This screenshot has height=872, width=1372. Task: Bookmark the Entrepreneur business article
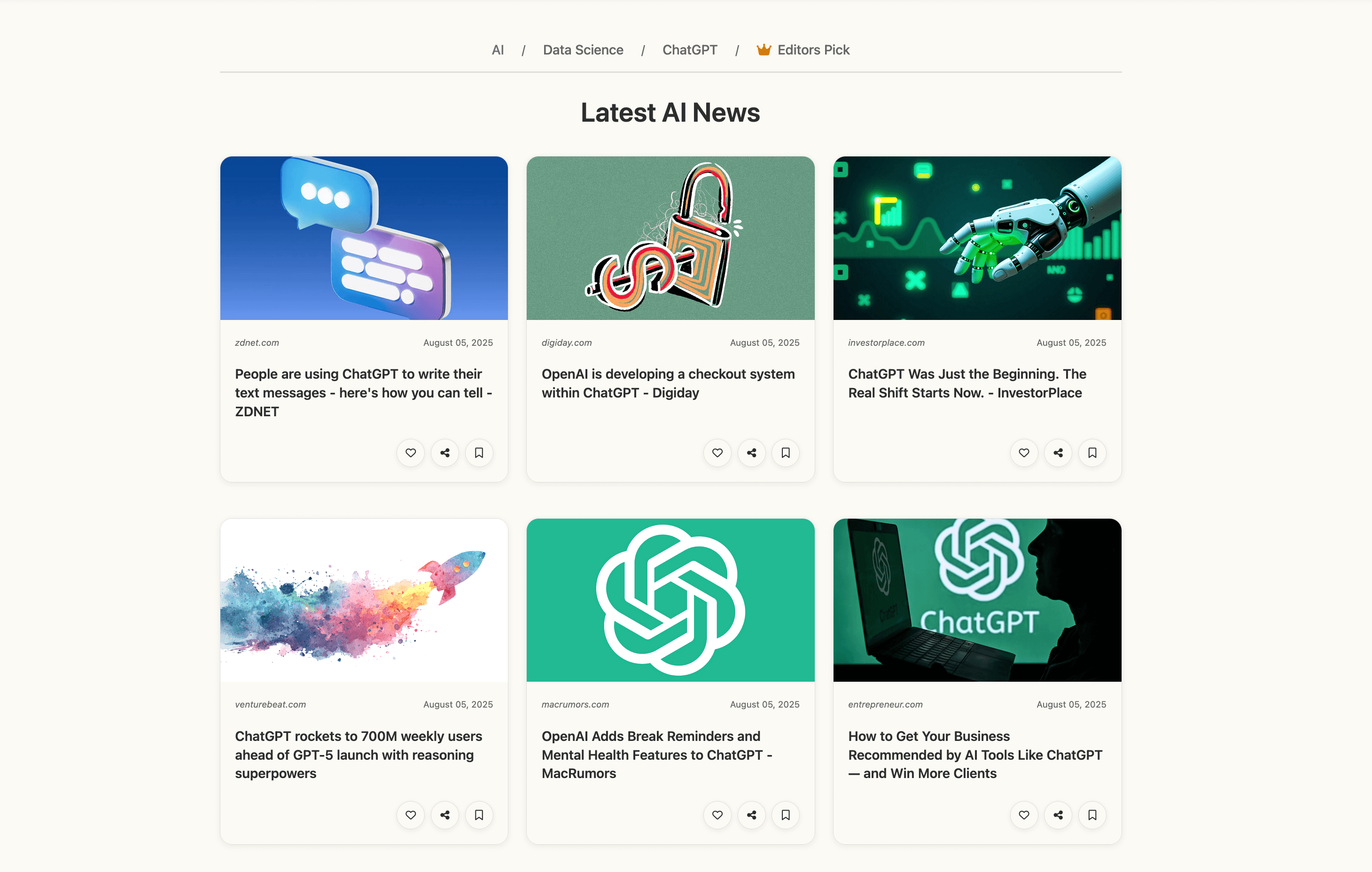click(x=1091, y=815)
